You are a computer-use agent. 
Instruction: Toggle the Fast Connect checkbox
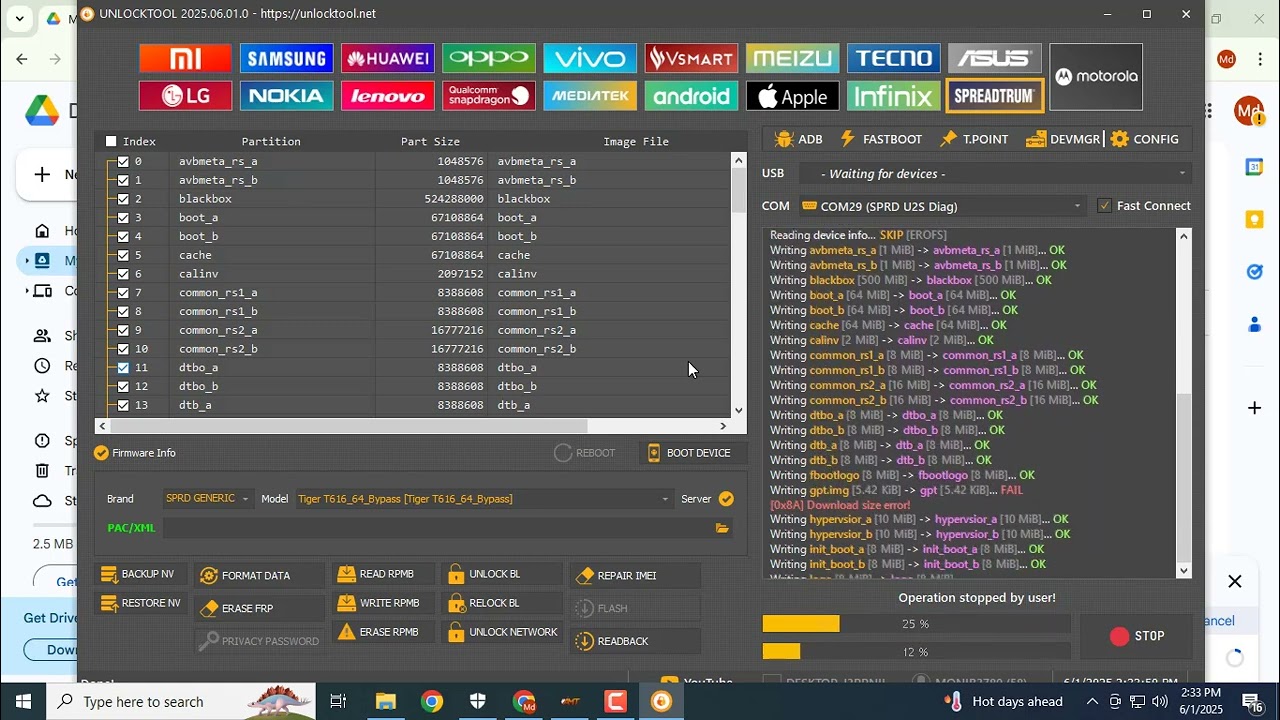point(1104,206)
